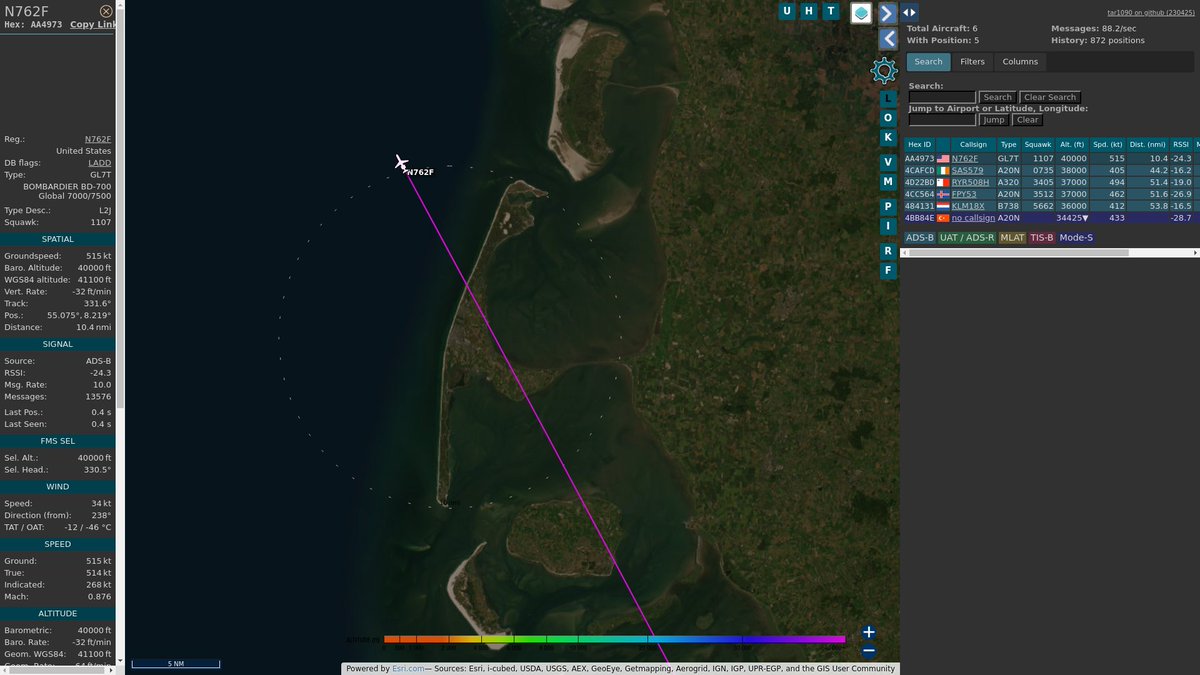Open the settings gear
The width and height of the screenshot is (1200, 675).
(884, 70)
